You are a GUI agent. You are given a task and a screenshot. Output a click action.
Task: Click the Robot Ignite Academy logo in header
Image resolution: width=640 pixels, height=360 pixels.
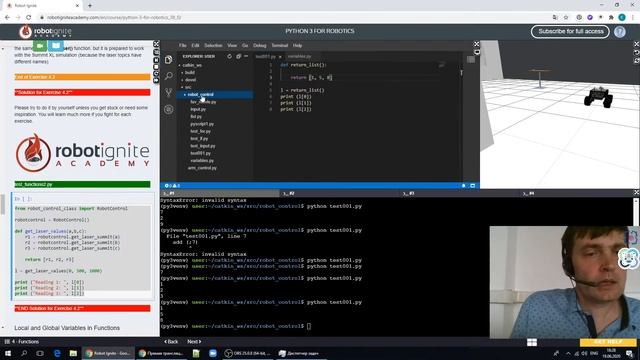[x=45, y=32]
